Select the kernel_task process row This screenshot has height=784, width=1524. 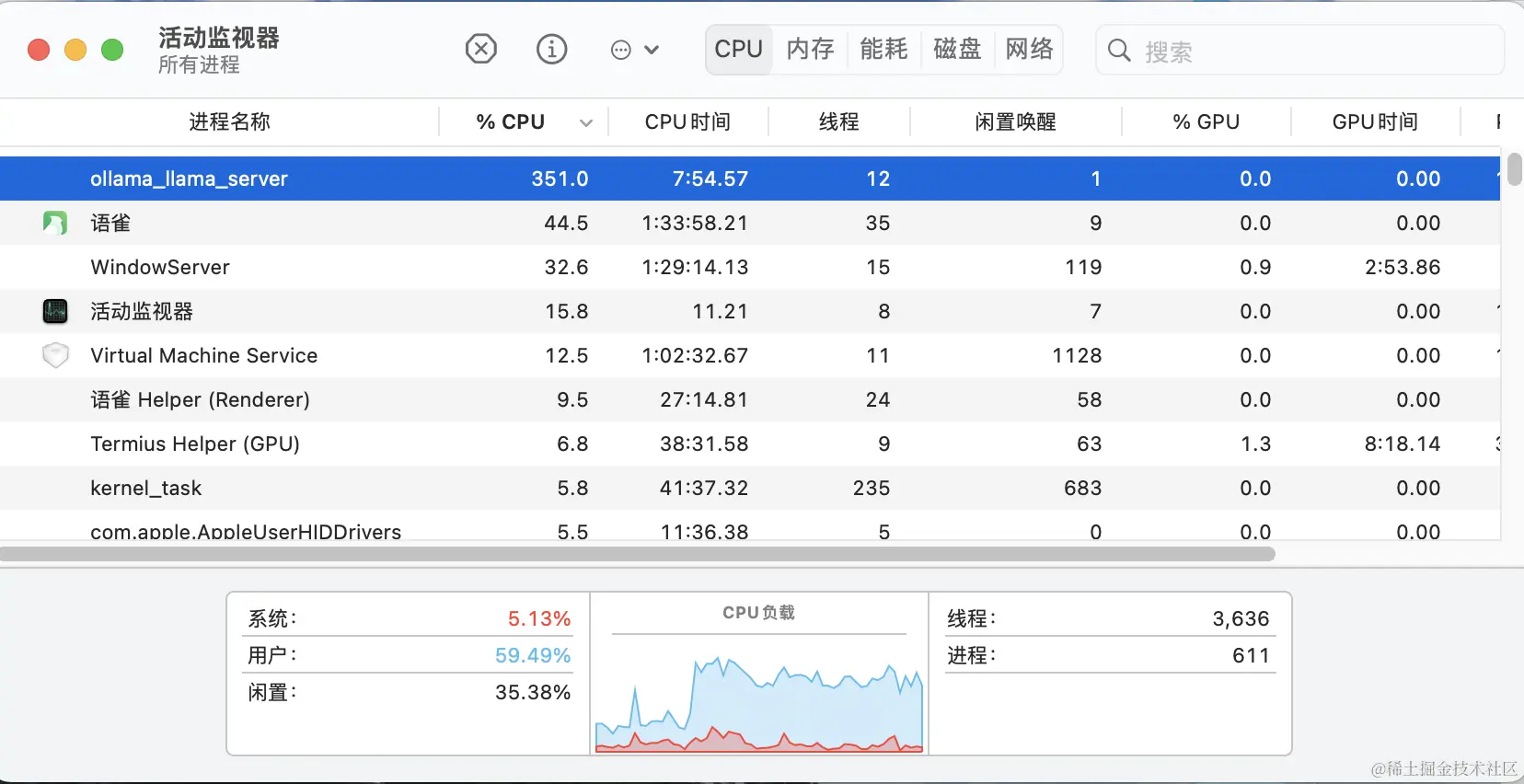click(x=750, y=488)
